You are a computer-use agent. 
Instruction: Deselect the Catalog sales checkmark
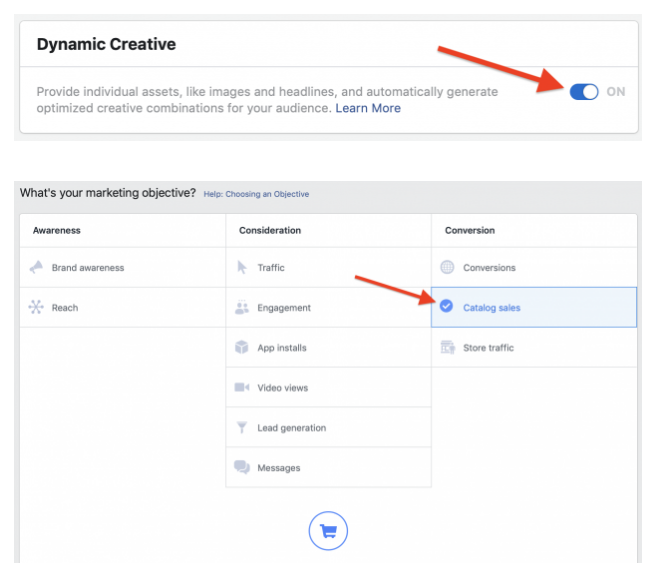click(x=447, y=307)
